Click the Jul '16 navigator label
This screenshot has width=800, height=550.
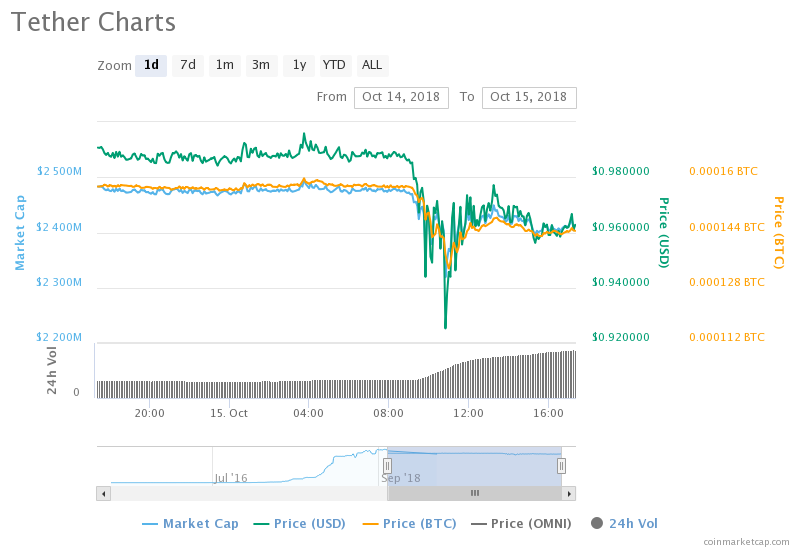(x=231, y=478)
